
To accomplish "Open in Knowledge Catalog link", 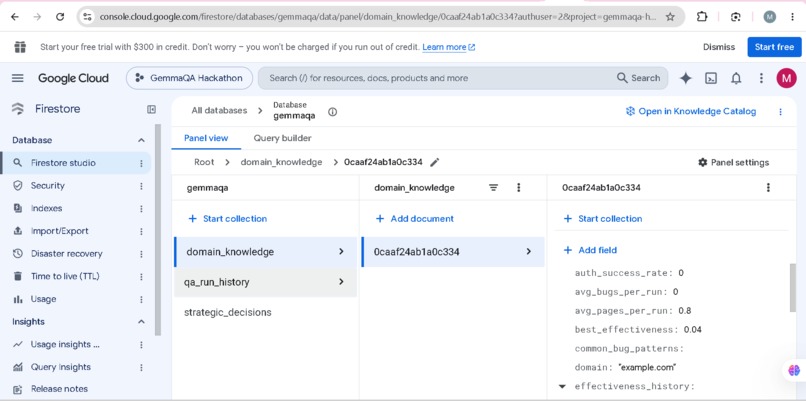I will pos(691,112).
